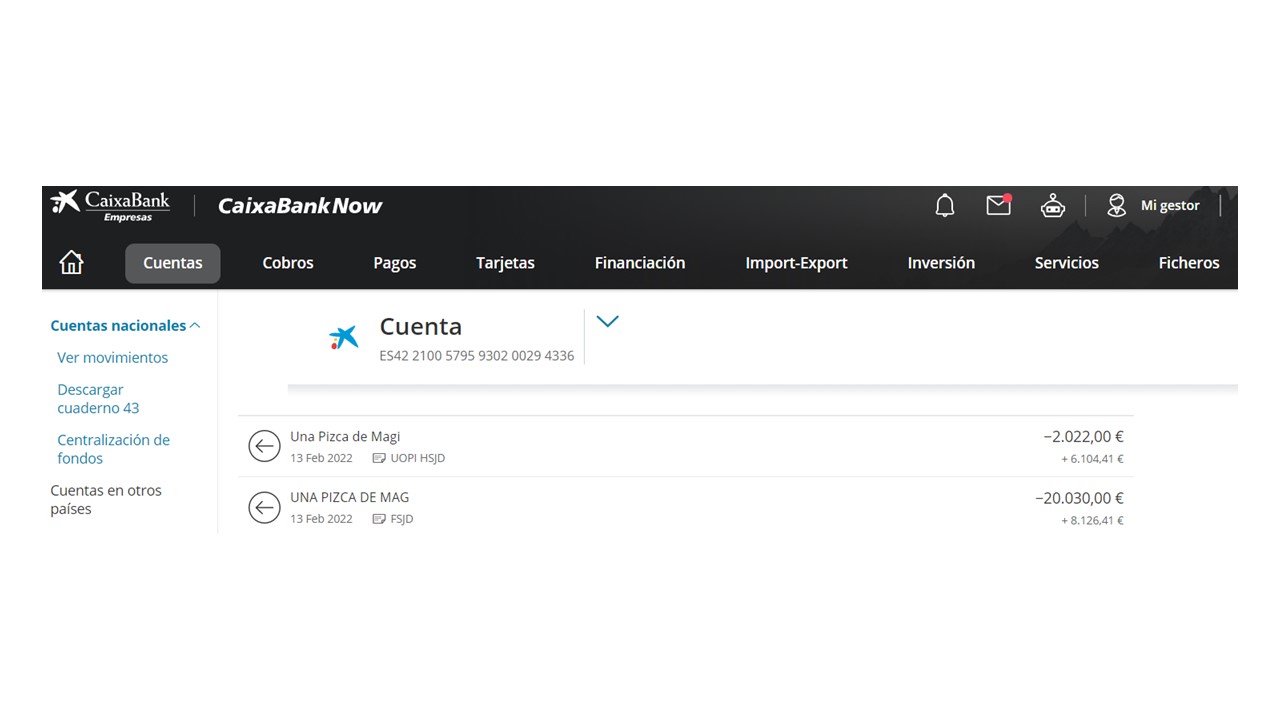Open the mail envelope inbox icon
The image size is (1280, 720).
coord(998,206)
